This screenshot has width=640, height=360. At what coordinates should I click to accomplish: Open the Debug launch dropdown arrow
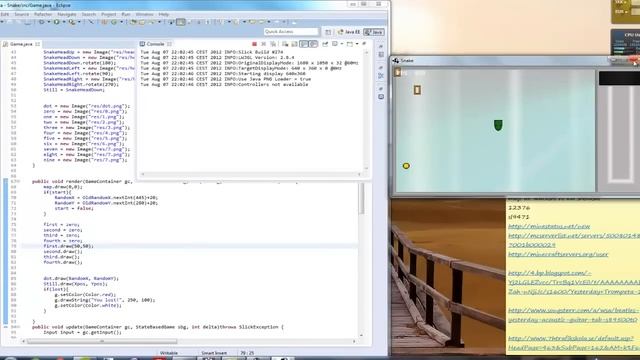(x=48, y=22)
